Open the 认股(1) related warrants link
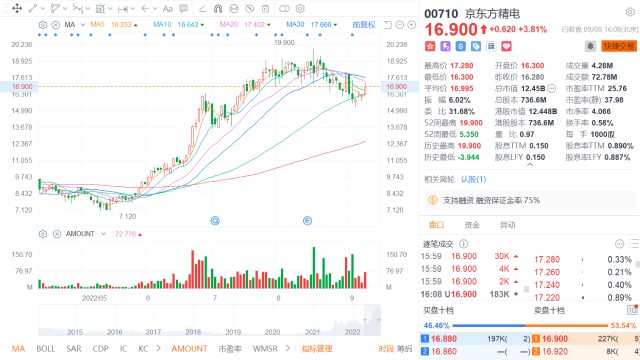The image size is (640, 360). (x=473, y=179)
